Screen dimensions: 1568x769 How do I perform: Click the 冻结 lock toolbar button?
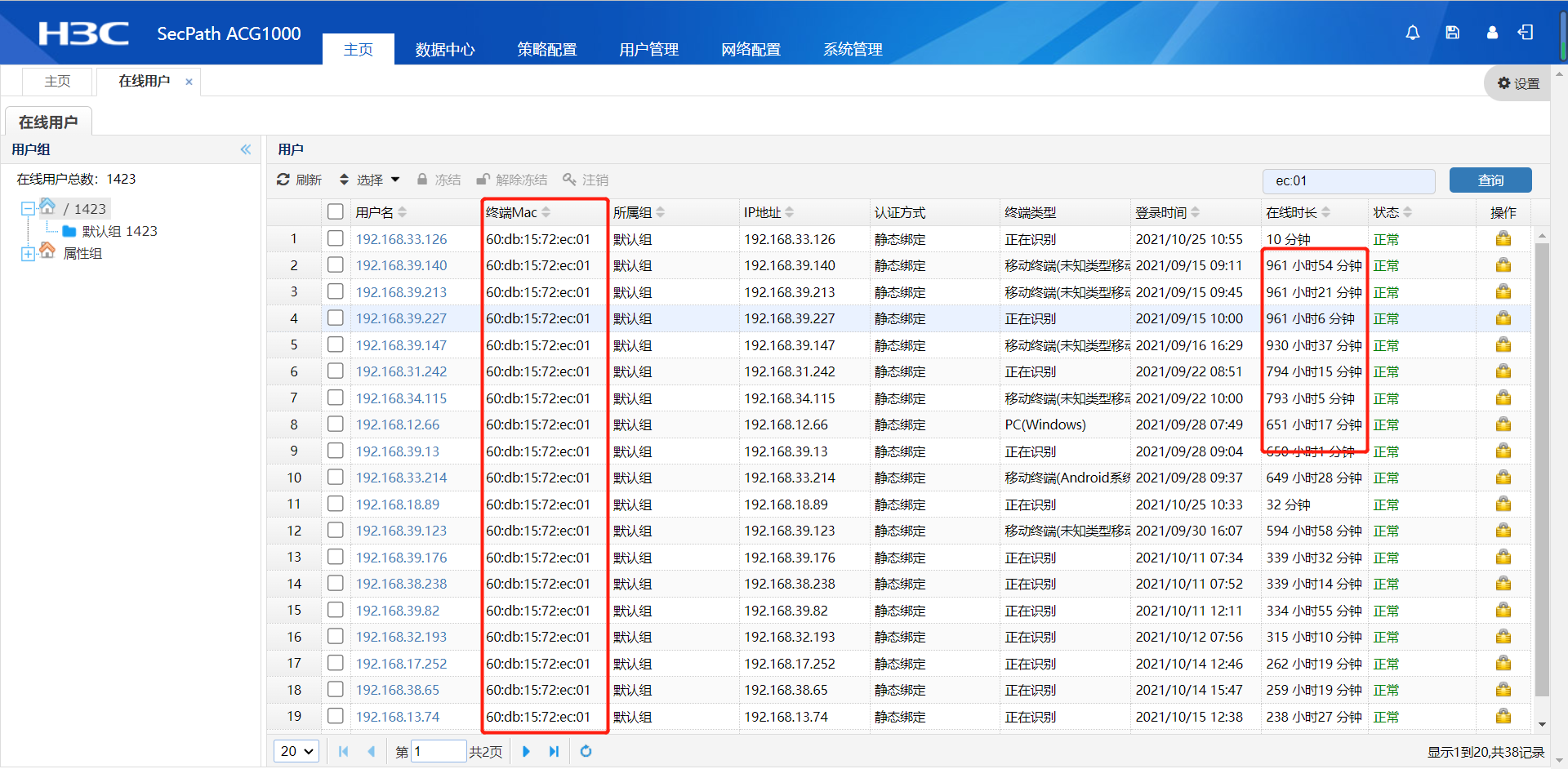coord(439,180)
